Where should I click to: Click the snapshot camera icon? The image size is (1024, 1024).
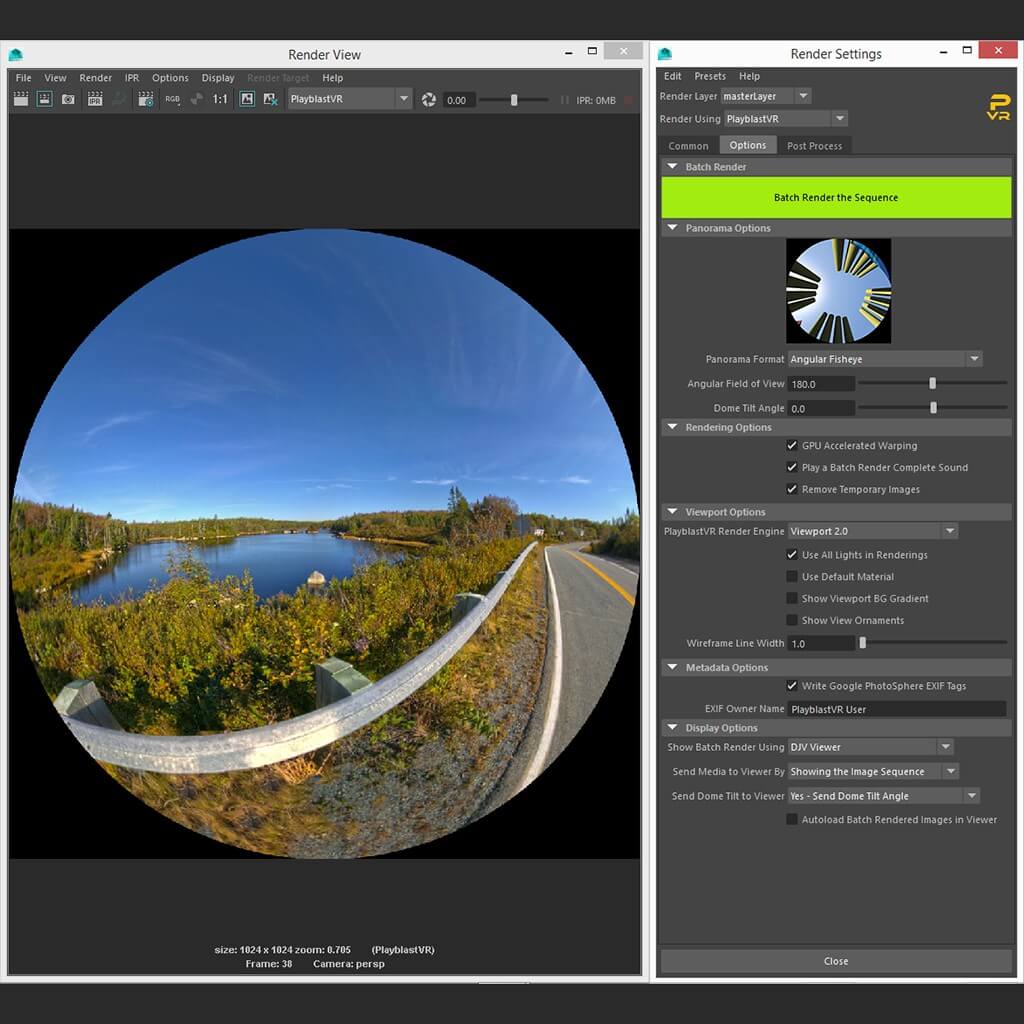pyautogui.click(x=68, y=99)
